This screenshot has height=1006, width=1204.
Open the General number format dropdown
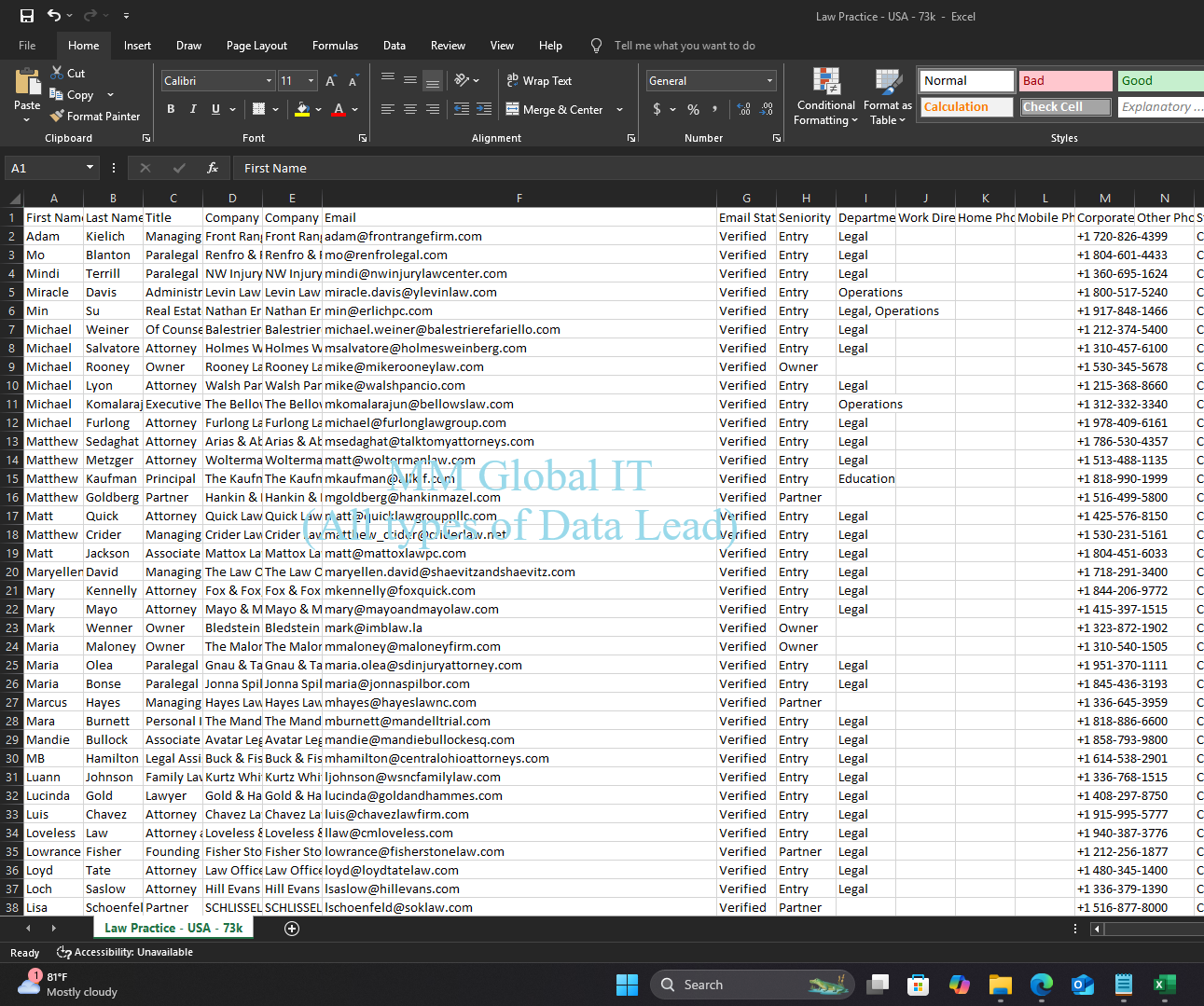pos(769,81)
